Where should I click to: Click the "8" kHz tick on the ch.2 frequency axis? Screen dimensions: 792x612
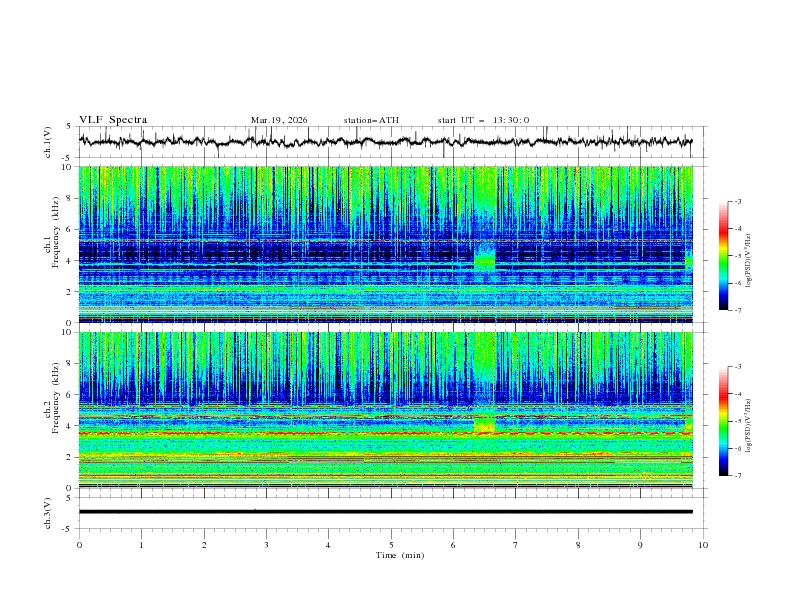[x=69, y=364]
